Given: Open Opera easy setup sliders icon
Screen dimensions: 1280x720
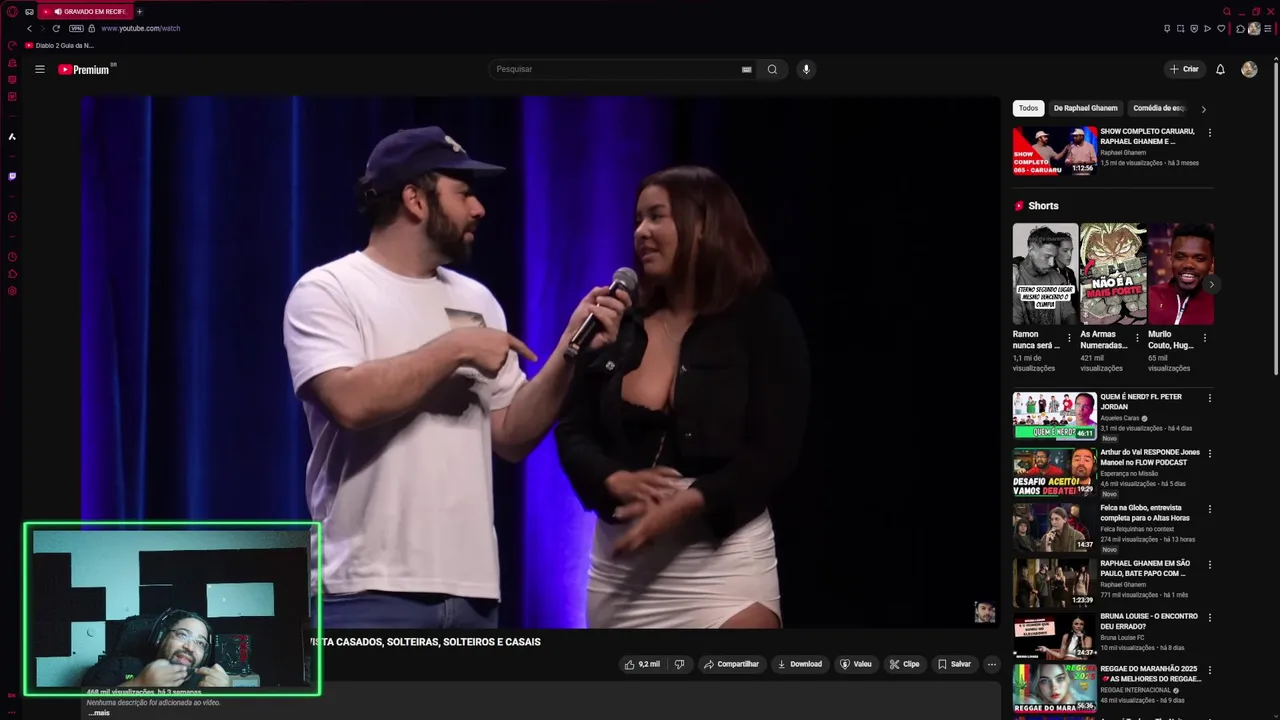Looking at the screenshot, I should [x=1268, y=29].
